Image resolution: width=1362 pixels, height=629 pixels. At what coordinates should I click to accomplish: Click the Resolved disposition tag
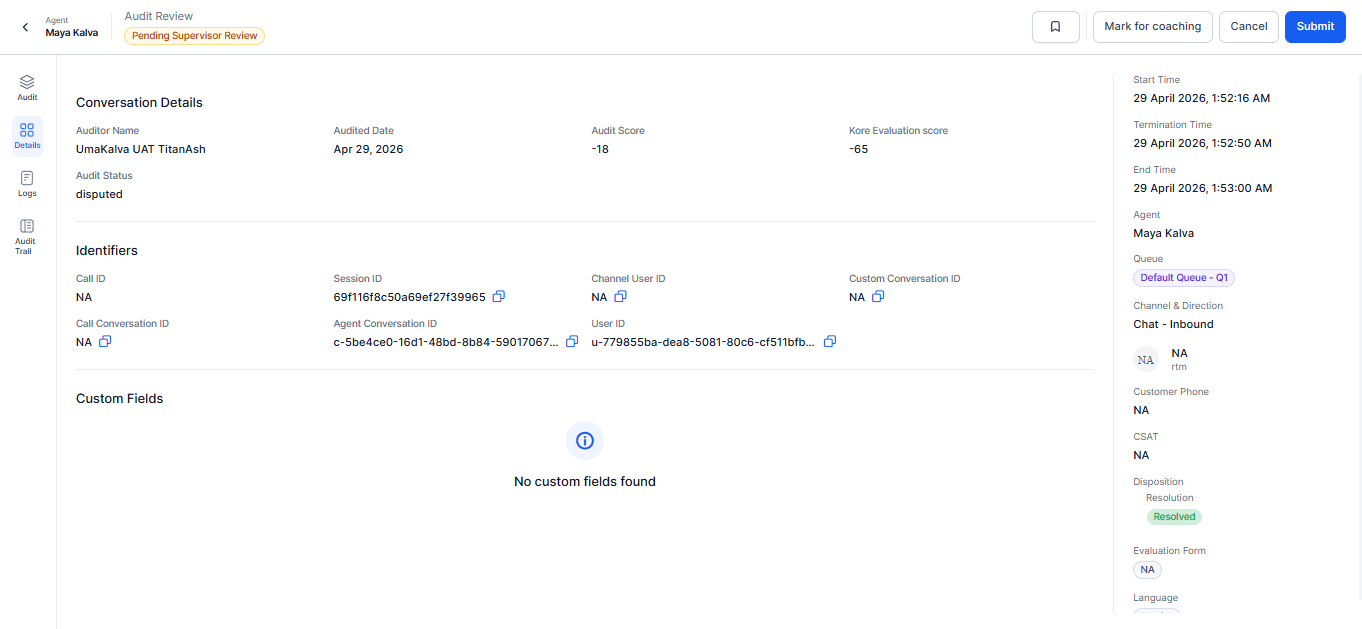(x=1174, y=517)
